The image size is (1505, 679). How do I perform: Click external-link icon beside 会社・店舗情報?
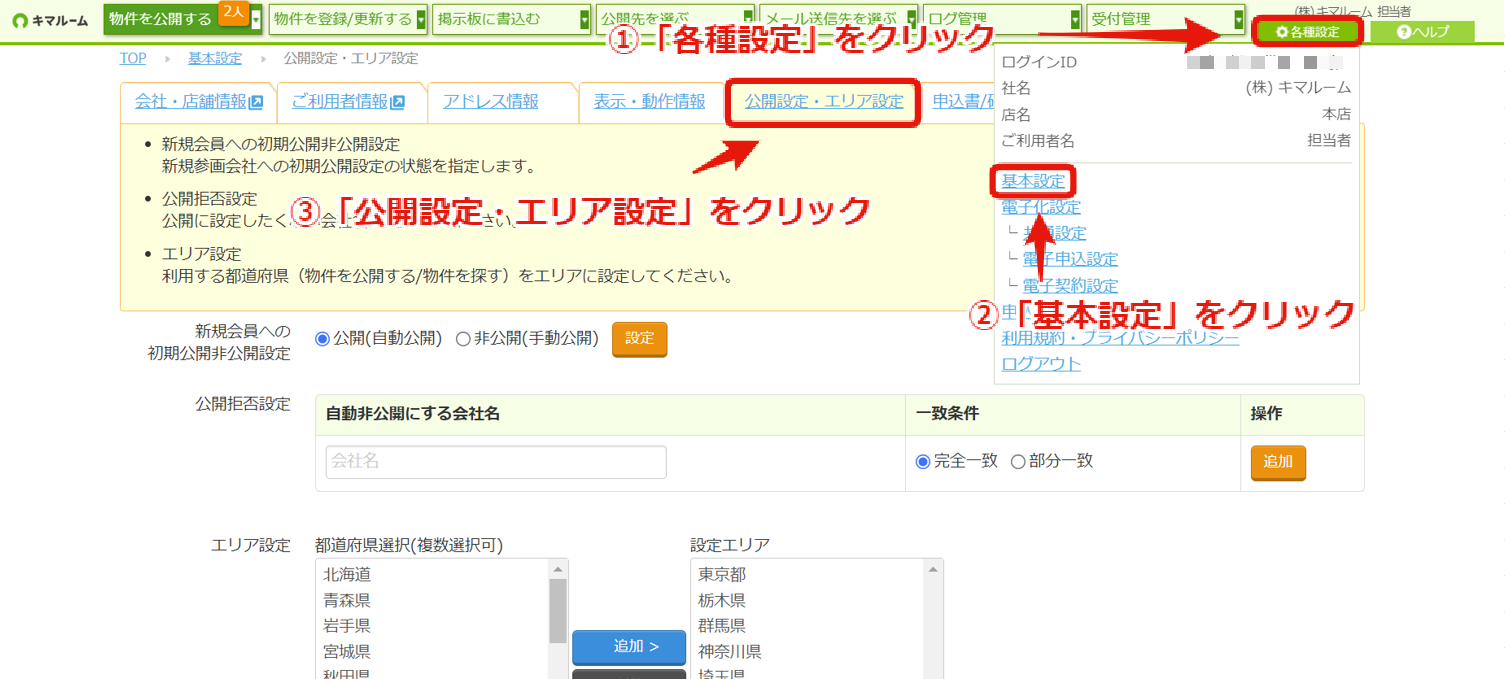click(256, 102)
